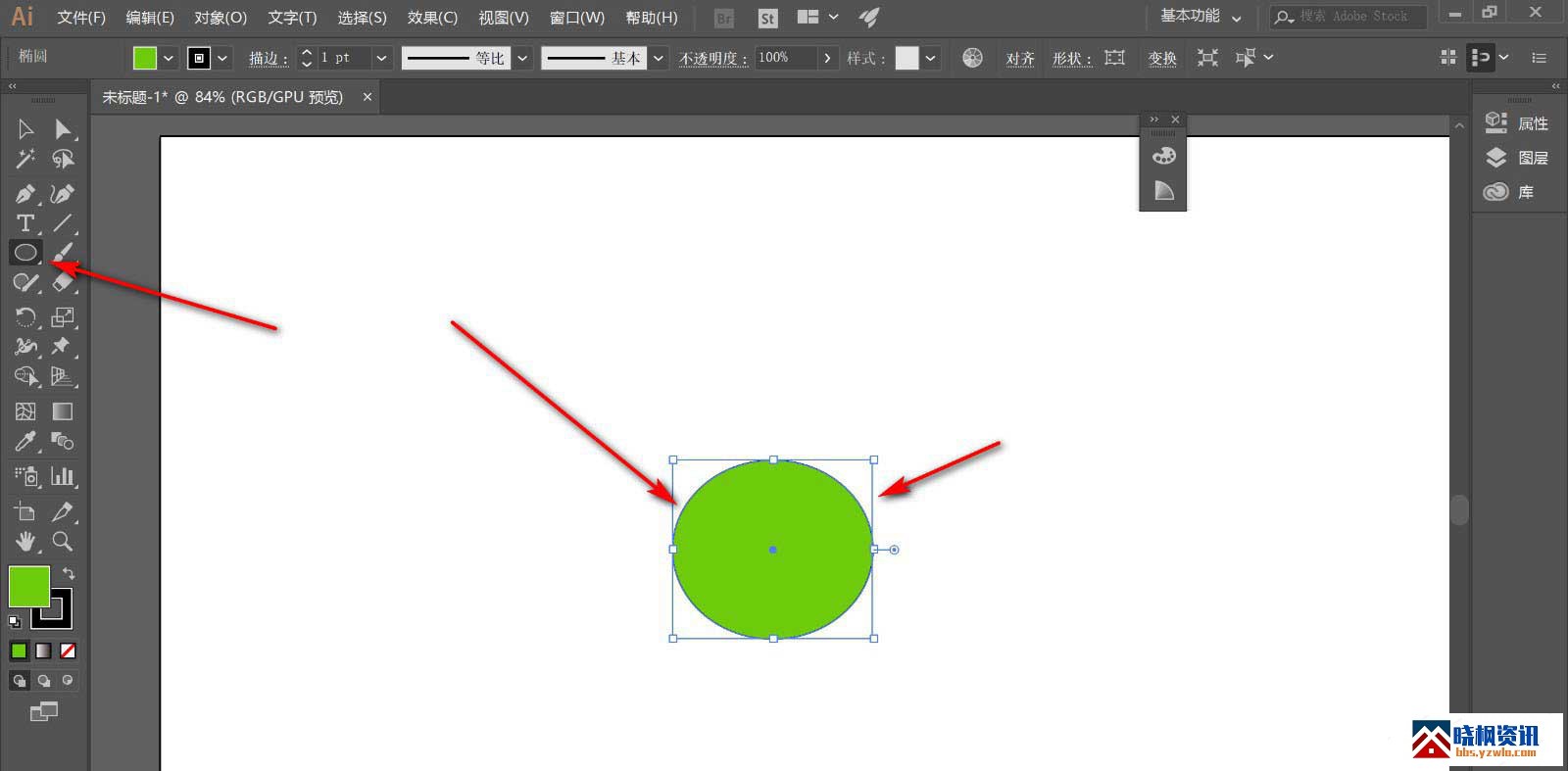The width and height of the screenshot is (1568, 771).
Task: Select the Eyedropper tool
Action: click(x=25, y=441)
